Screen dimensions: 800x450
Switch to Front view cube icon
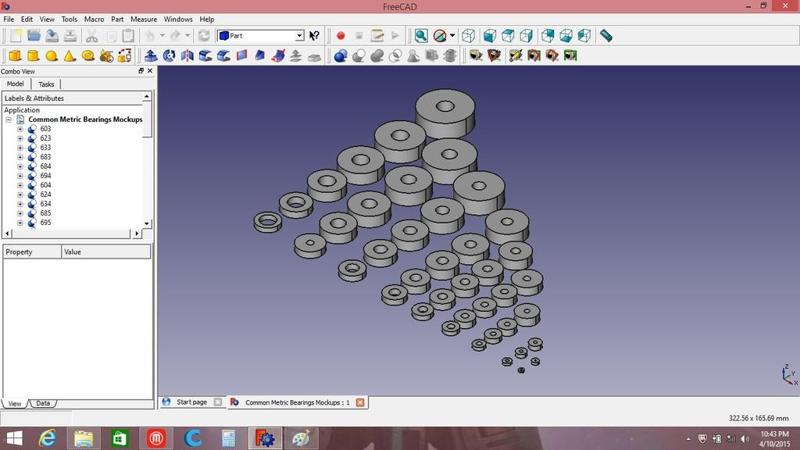click(x=490, y=36)
